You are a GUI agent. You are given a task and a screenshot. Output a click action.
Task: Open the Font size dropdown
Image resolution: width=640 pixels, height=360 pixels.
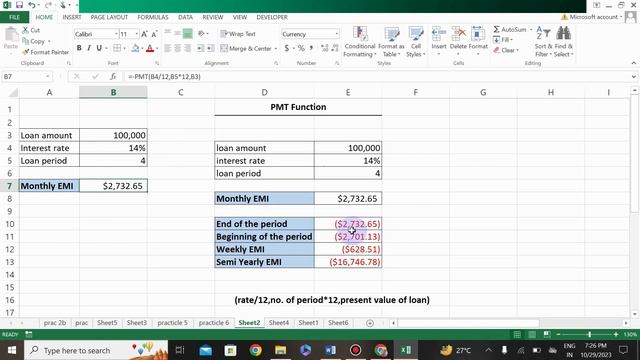pos(136,34)
